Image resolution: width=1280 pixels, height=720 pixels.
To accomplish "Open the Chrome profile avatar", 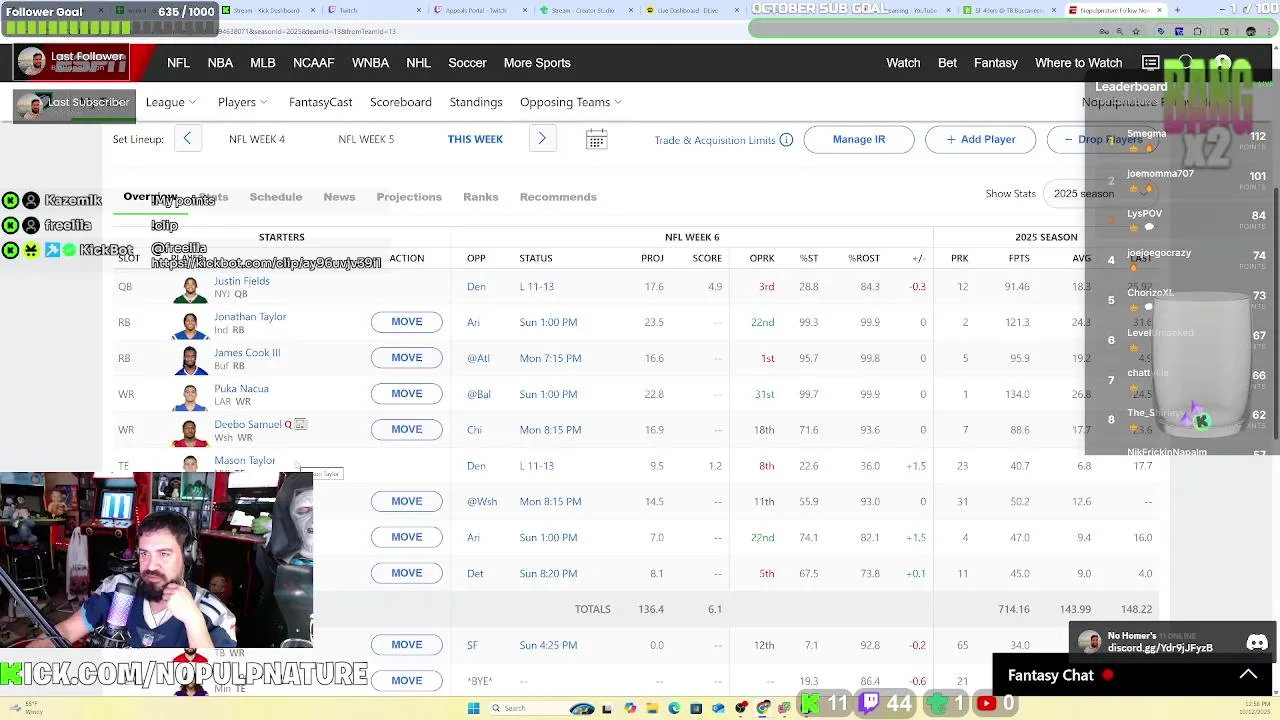I will [1250, 31].
